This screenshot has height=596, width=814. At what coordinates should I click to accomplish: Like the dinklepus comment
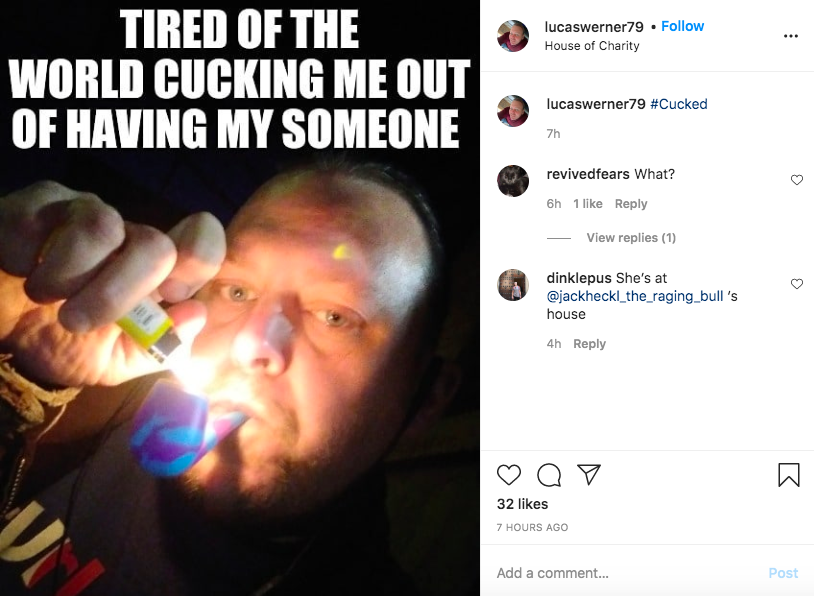pos(797,283)
